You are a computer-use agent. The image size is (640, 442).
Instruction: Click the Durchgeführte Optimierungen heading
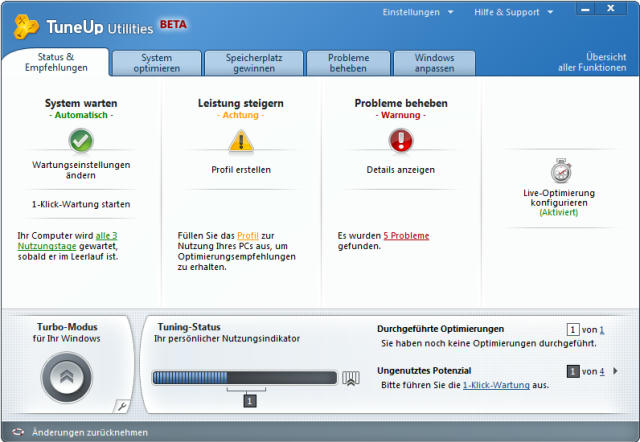(440, 329)
